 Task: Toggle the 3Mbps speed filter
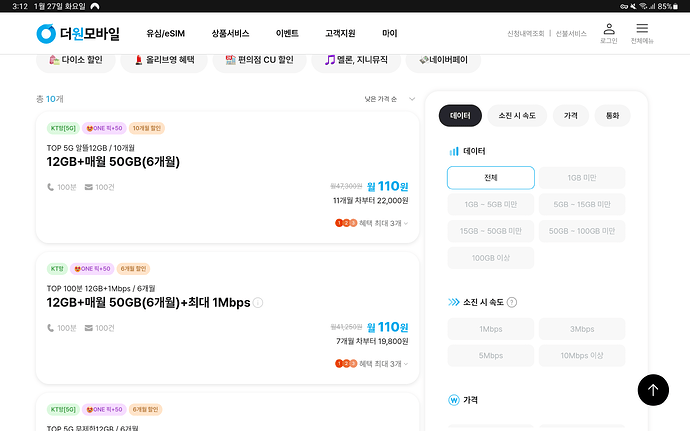(x=582, y=329)
